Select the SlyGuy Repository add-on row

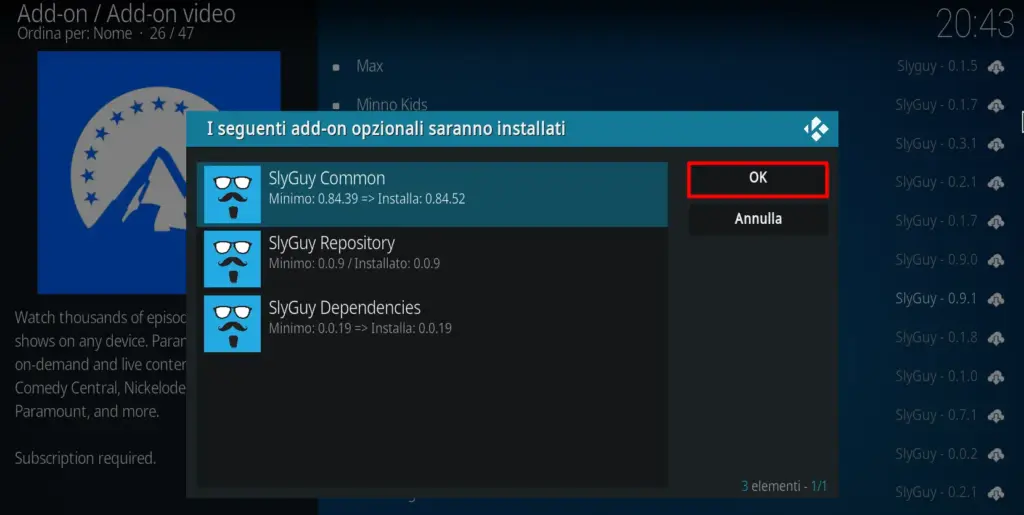click(x=432, y=259)
